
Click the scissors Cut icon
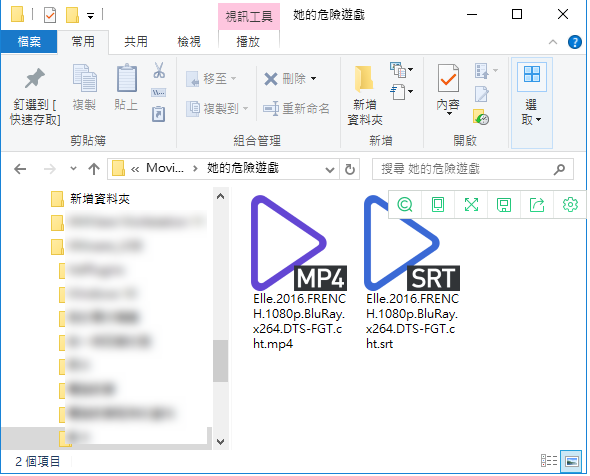pos(159,70)
